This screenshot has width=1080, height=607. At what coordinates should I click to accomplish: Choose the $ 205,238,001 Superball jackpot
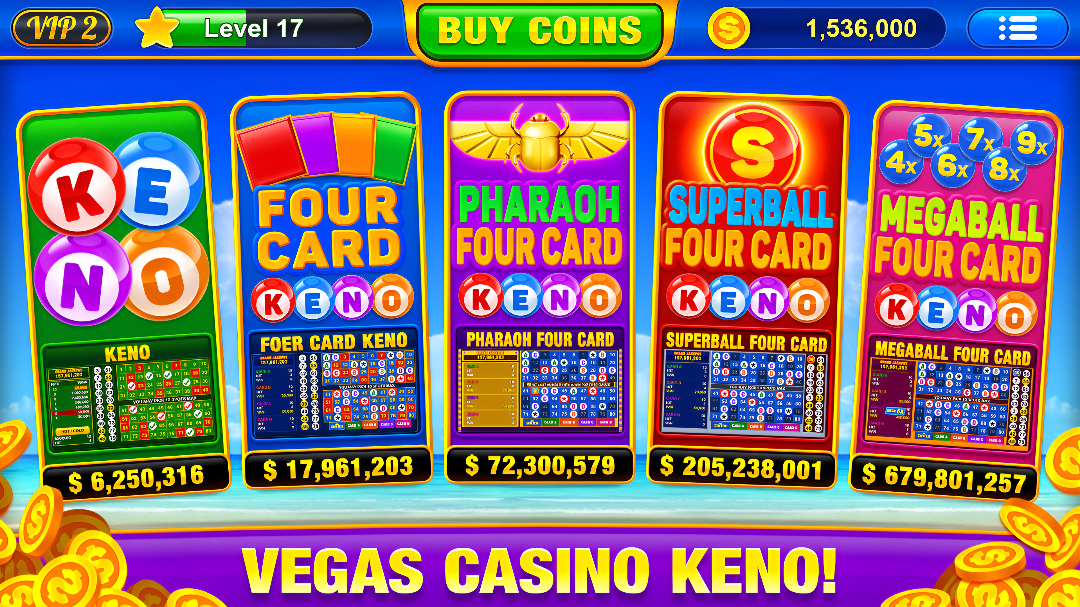pyautogui.click(x=741, y=467)
